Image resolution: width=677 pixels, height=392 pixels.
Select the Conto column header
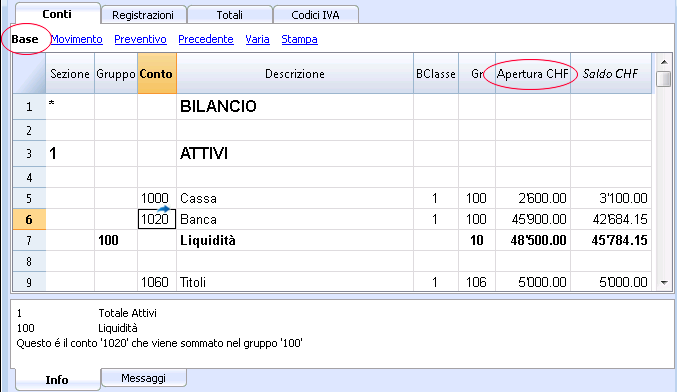pos(157,73)
